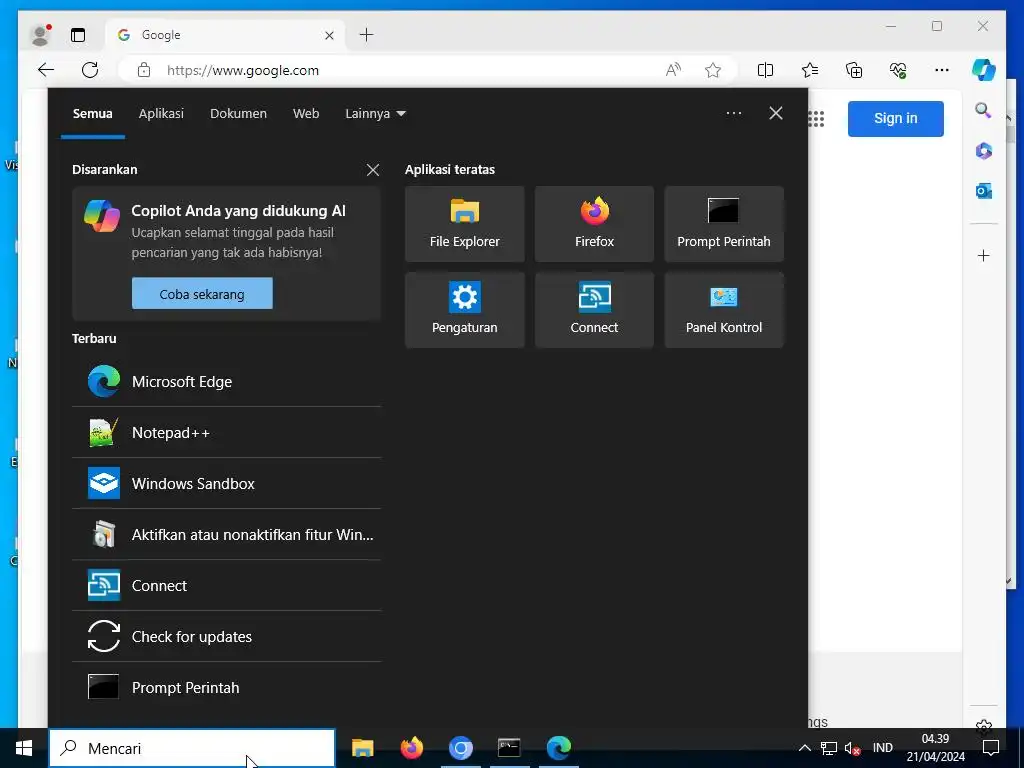Close the Windows search panel
Screen dimensions: 1024x768
[775, 114]
